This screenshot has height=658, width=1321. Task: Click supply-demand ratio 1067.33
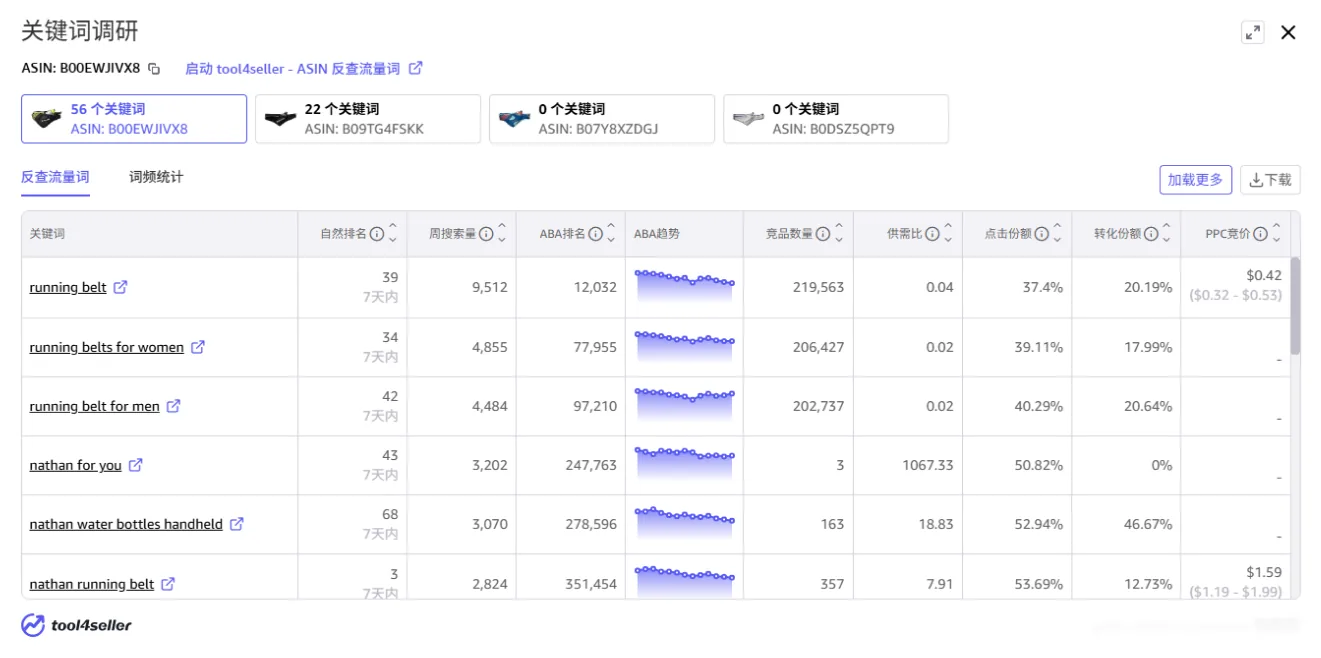[927, 466]
